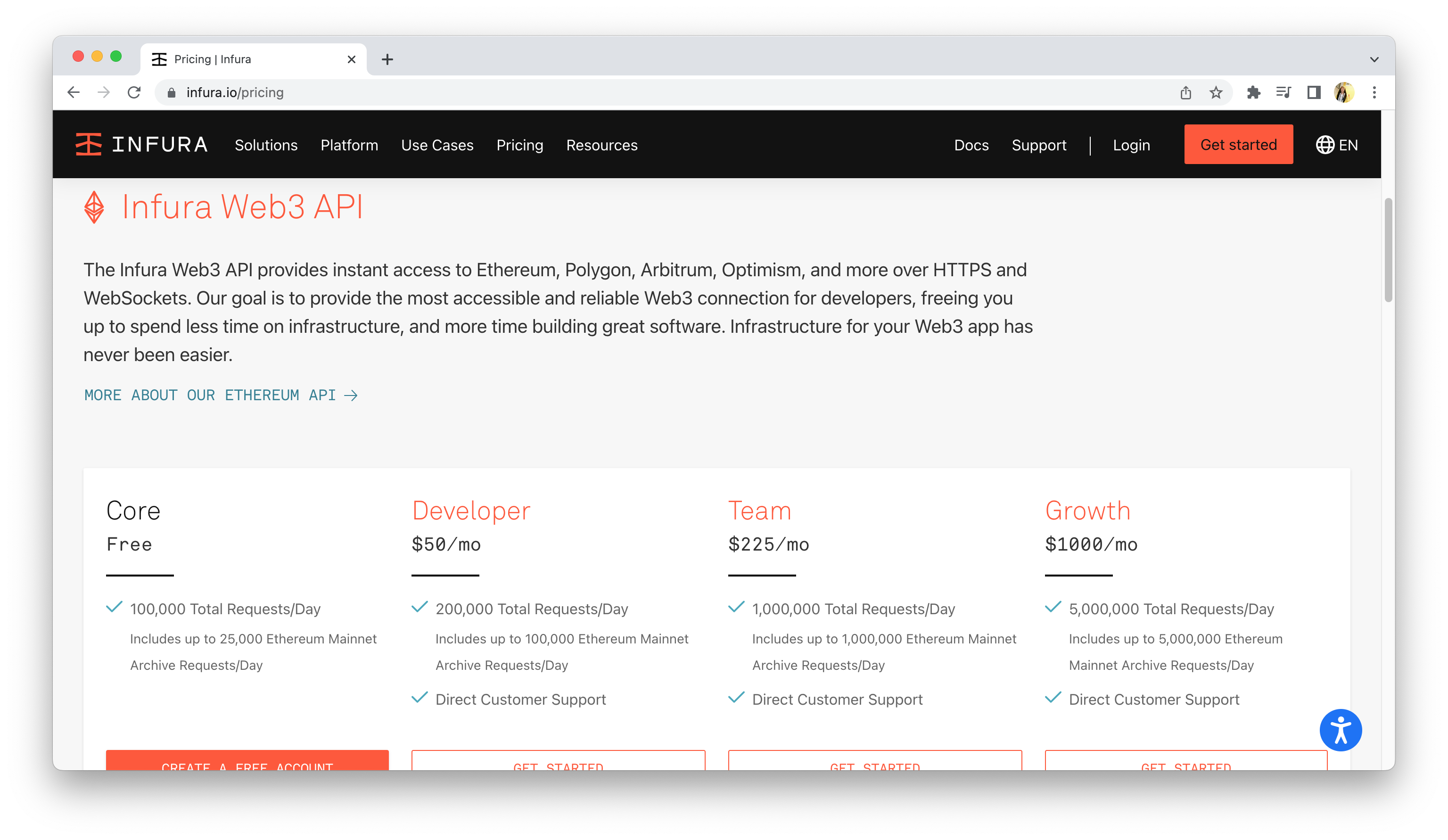
Task: Click the Free price label under Core
Action: [129, 544]
